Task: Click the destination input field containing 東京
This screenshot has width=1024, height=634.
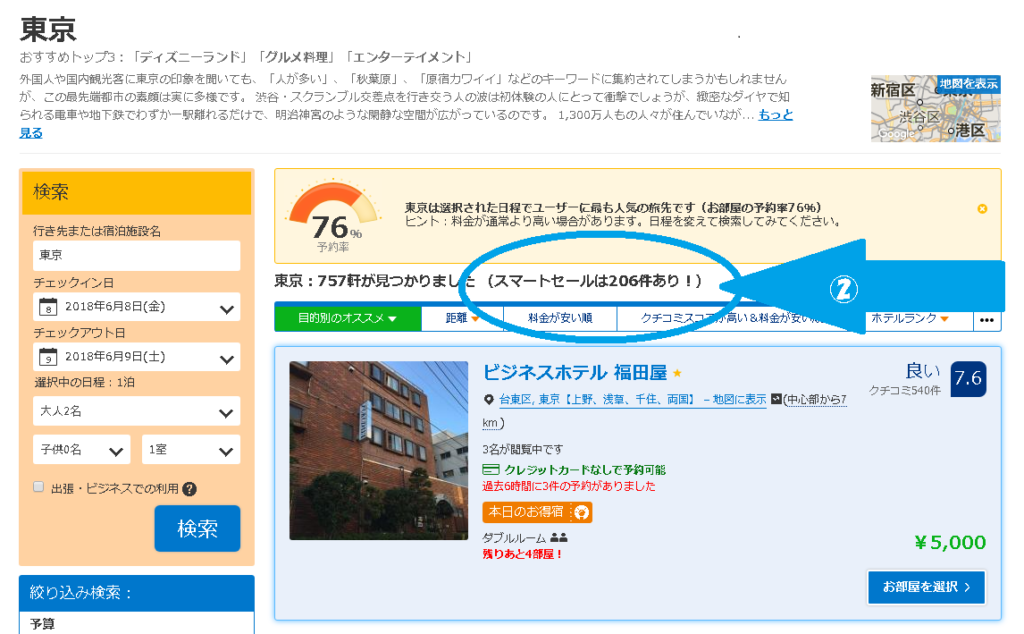Action: (136, 255)
